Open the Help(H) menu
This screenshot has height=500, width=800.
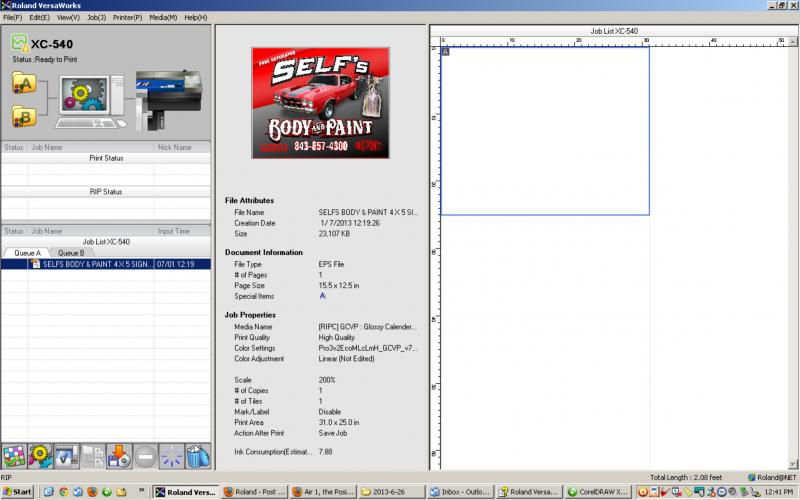pos(196,17)
